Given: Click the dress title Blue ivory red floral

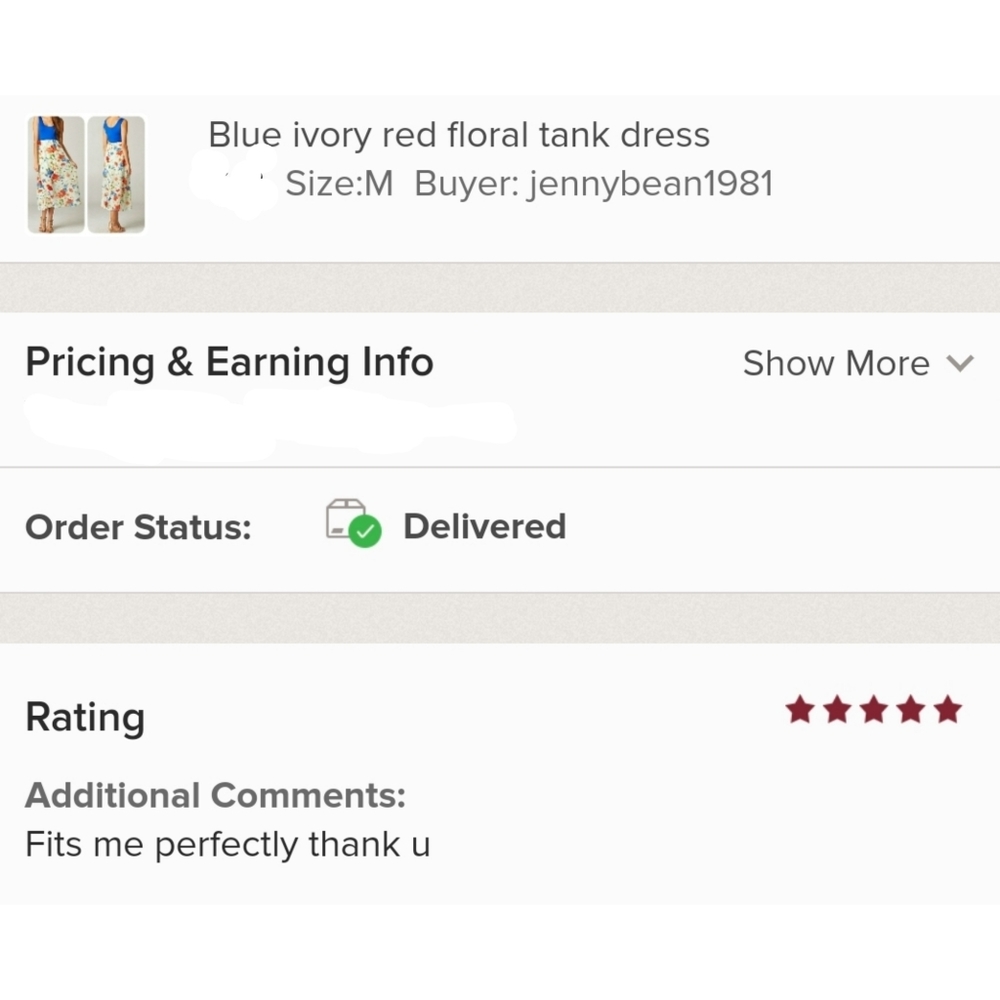Looking at the screenshot, I should (459, 134).
